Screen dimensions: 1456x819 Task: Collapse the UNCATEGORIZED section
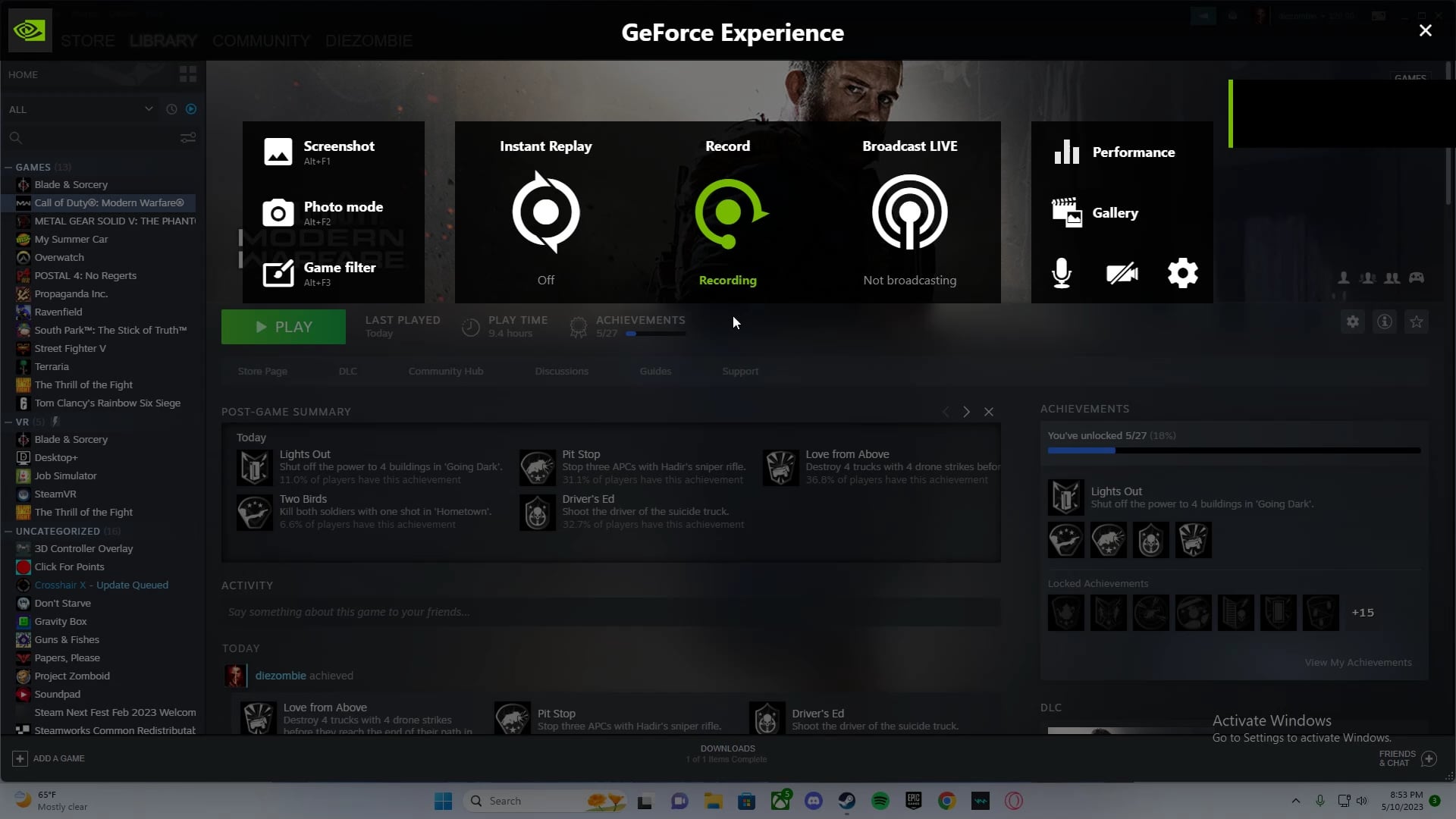[x=9, y=531]
